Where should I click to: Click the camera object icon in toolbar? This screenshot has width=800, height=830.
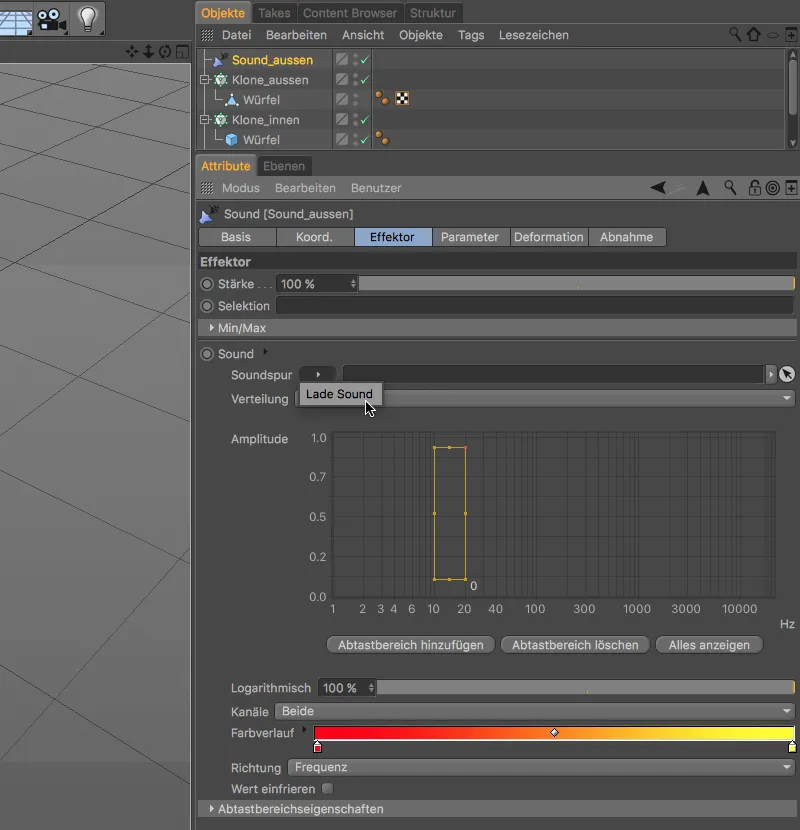[x=51, y=19]
